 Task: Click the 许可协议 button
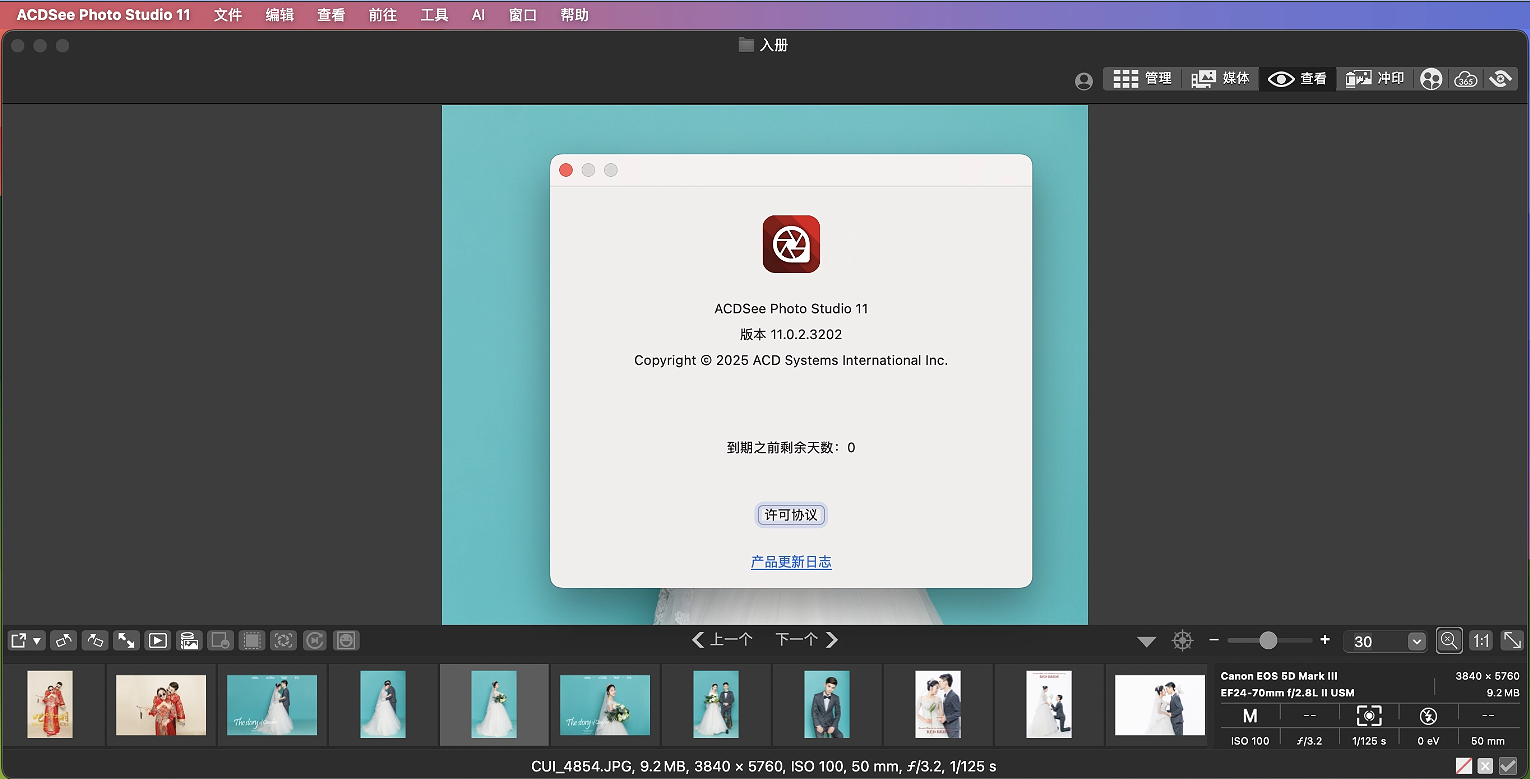coord(791,515)
